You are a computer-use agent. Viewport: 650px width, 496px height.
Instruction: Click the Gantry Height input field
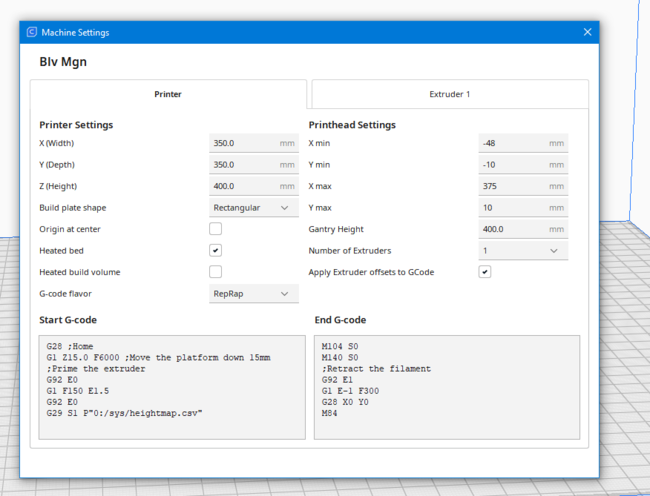(511, 229)
